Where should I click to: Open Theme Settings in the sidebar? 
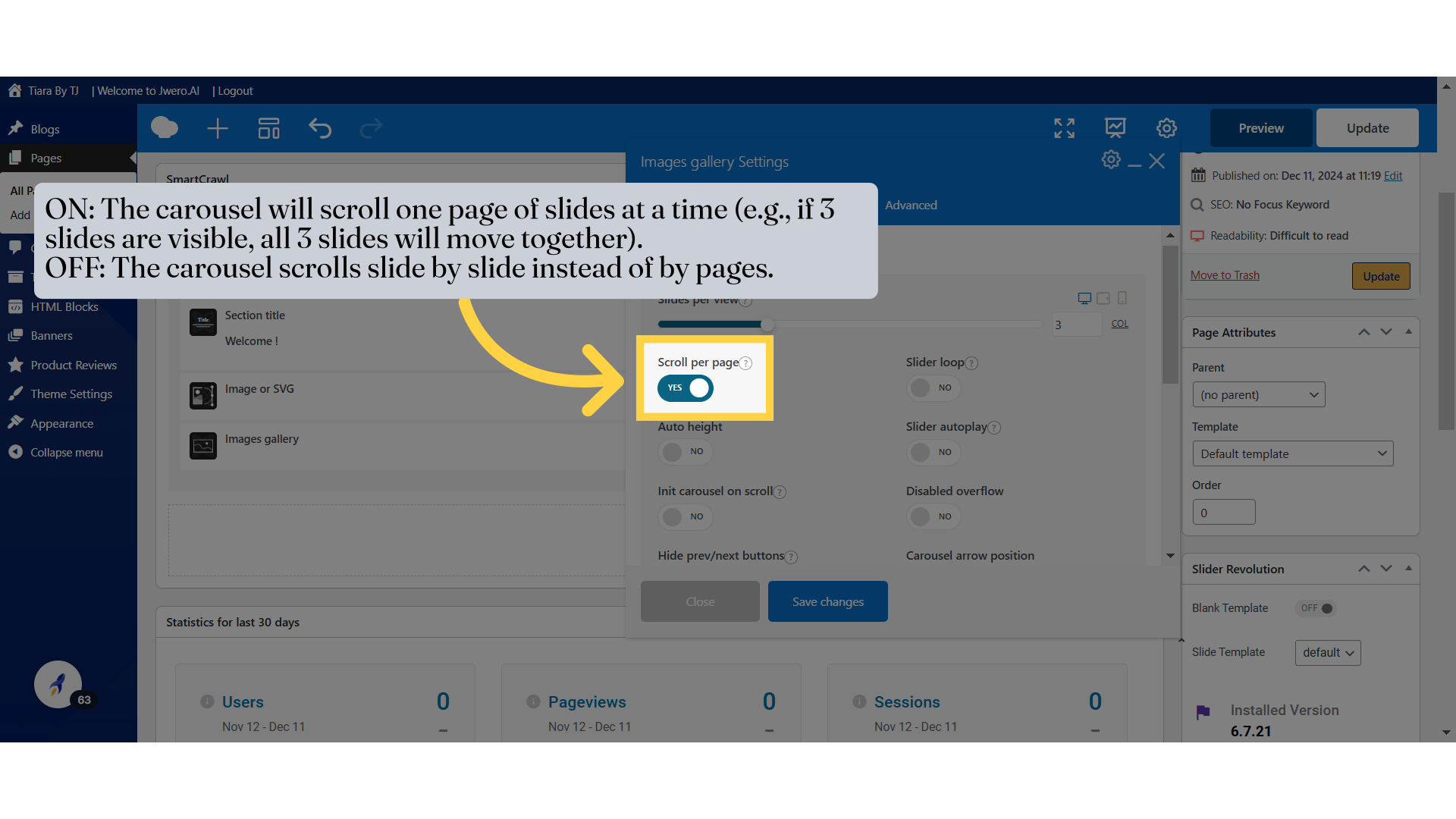[71, 394]
